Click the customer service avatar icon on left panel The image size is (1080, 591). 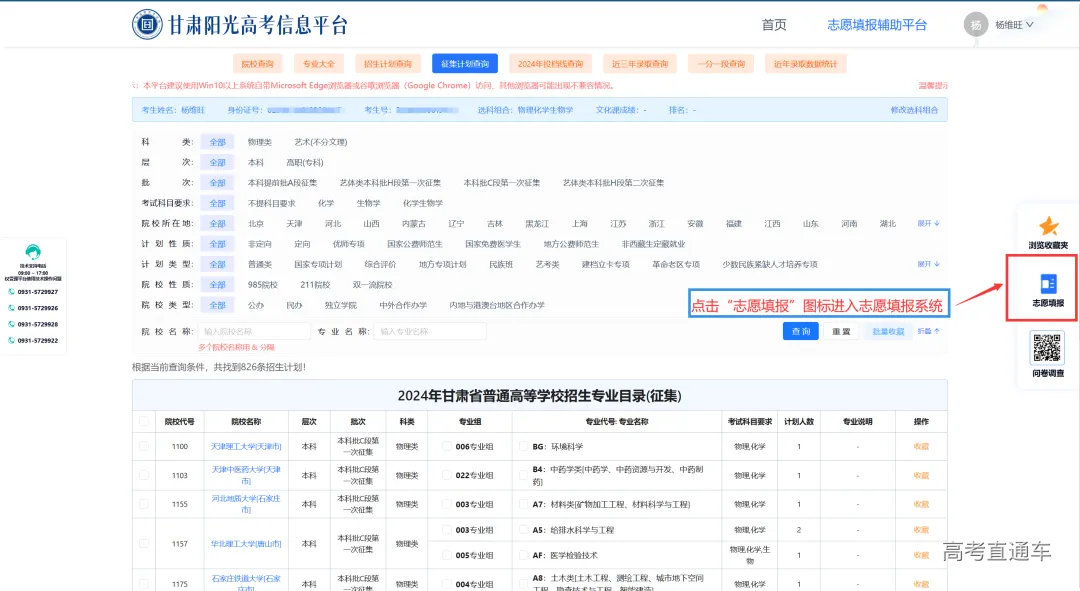click(x=33, y=252)
